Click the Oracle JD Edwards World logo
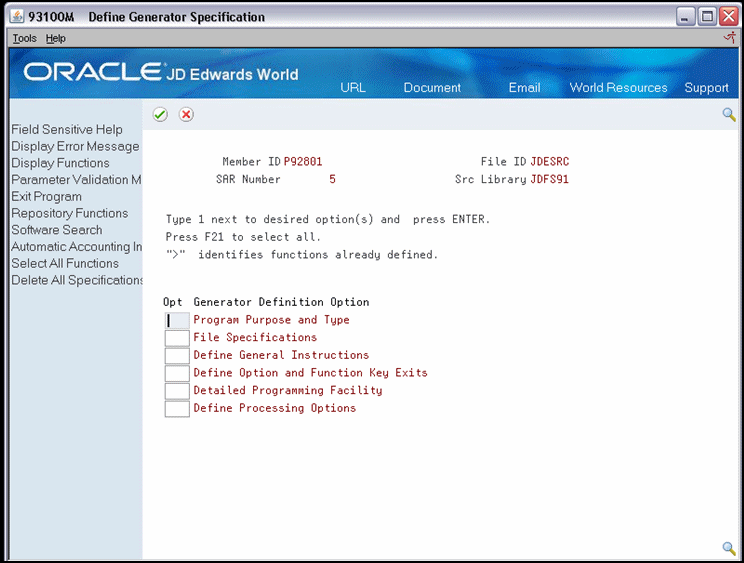This screenshot has height=563, width=744. (x=161, y=72)
